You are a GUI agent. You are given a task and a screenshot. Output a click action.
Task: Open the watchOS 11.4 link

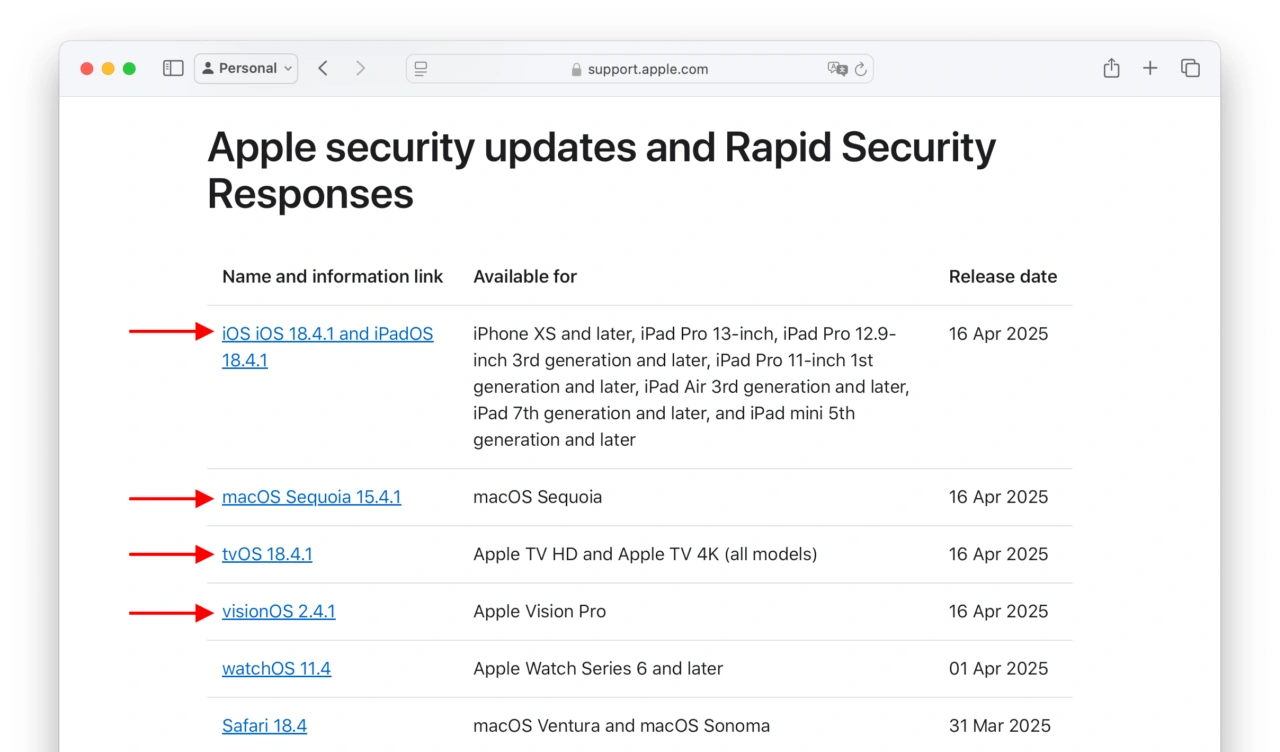point(276,668)
